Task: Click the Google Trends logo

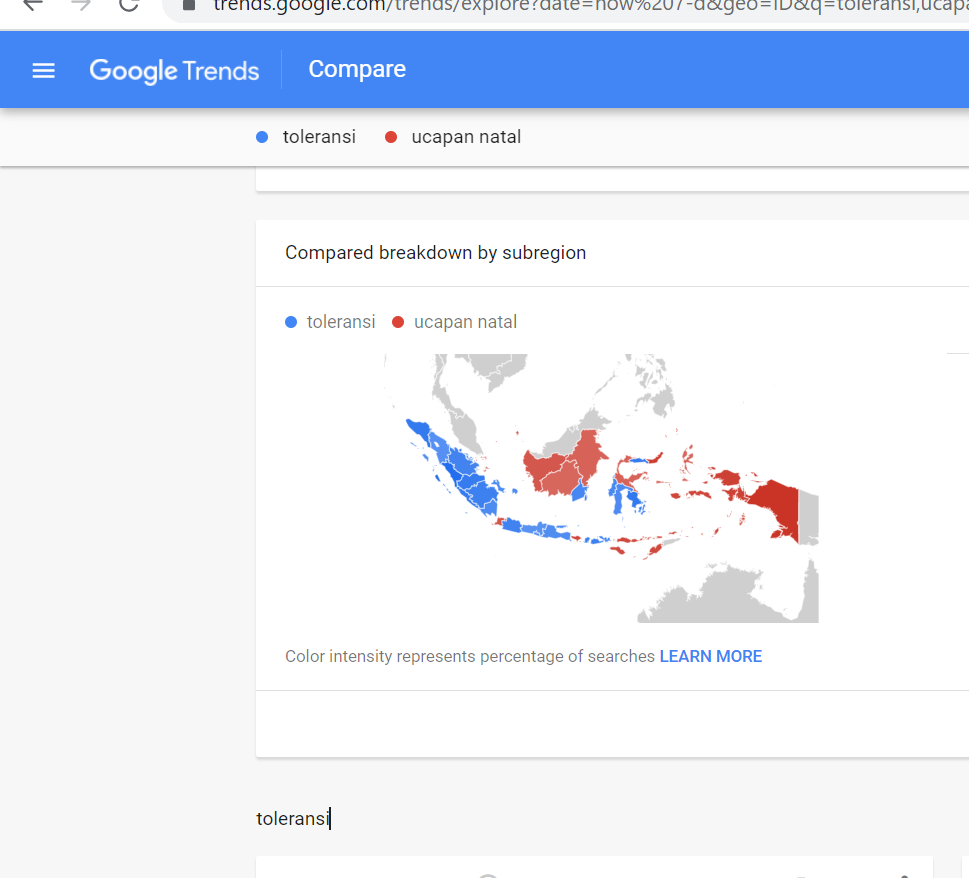Action: (x=174, y=70)
